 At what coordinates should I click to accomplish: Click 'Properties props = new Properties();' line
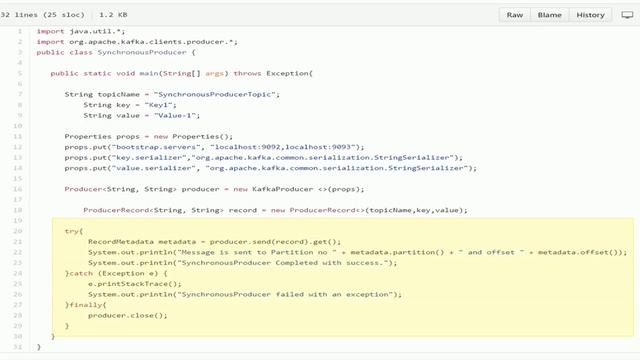149,136
